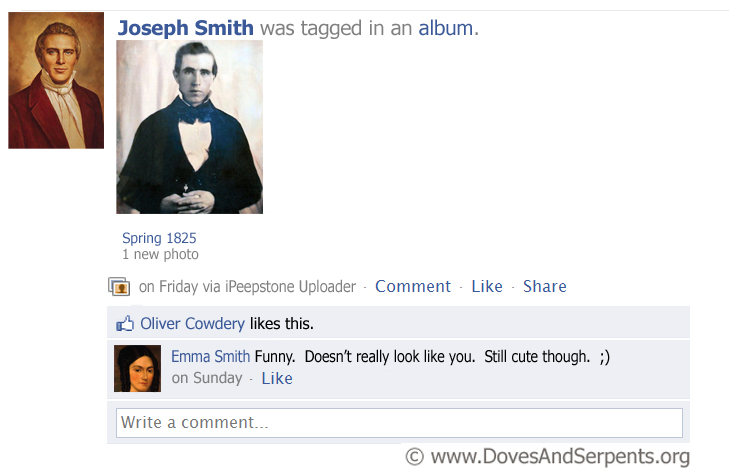The width and height of the screenshot is (729, 475).
Task: Click the 'on Sunday' comment timestamp
Action: (x=207, y=378)
